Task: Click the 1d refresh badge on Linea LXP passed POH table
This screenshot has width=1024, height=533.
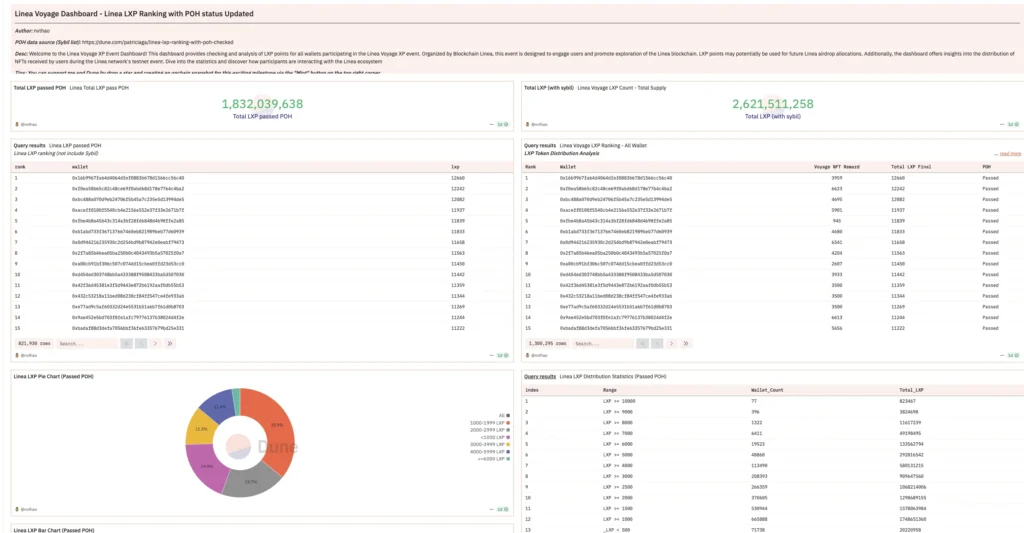Action: [x=502, y=355]
